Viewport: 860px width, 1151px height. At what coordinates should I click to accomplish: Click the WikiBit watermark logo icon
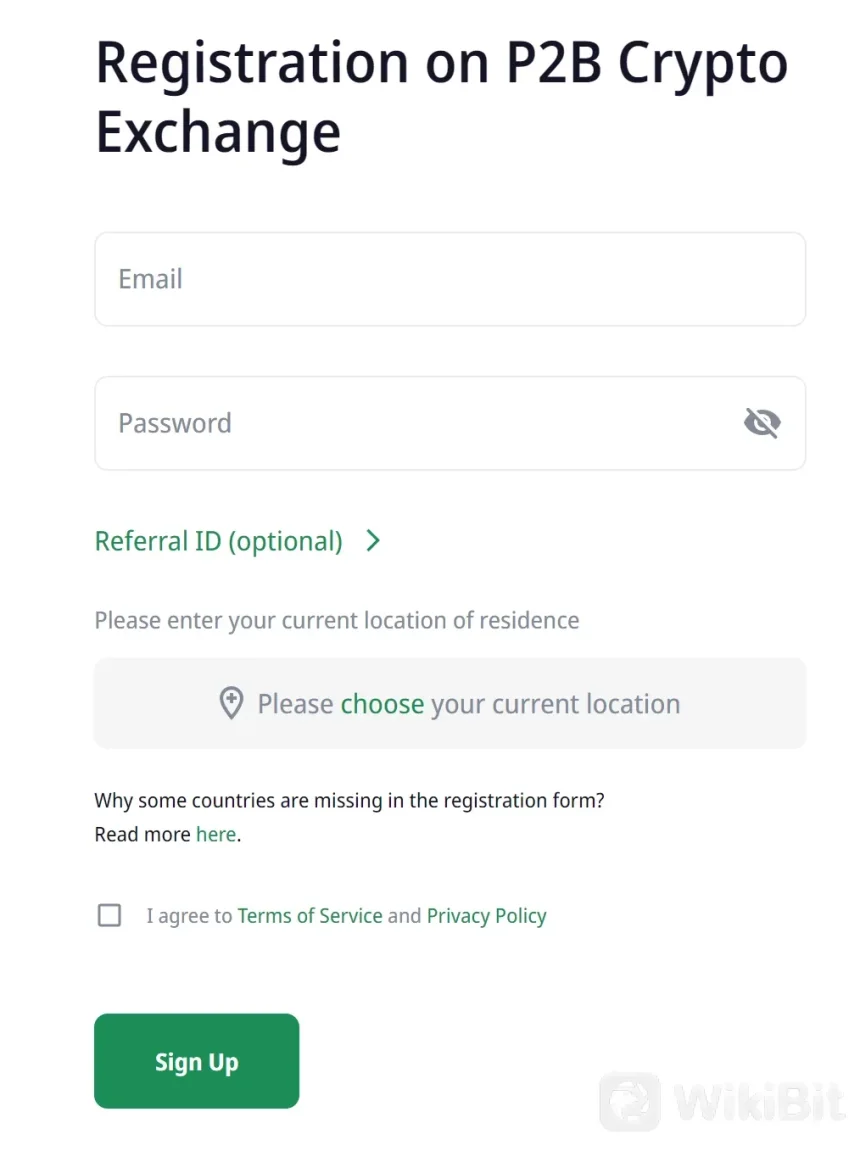coord(630,1101)
